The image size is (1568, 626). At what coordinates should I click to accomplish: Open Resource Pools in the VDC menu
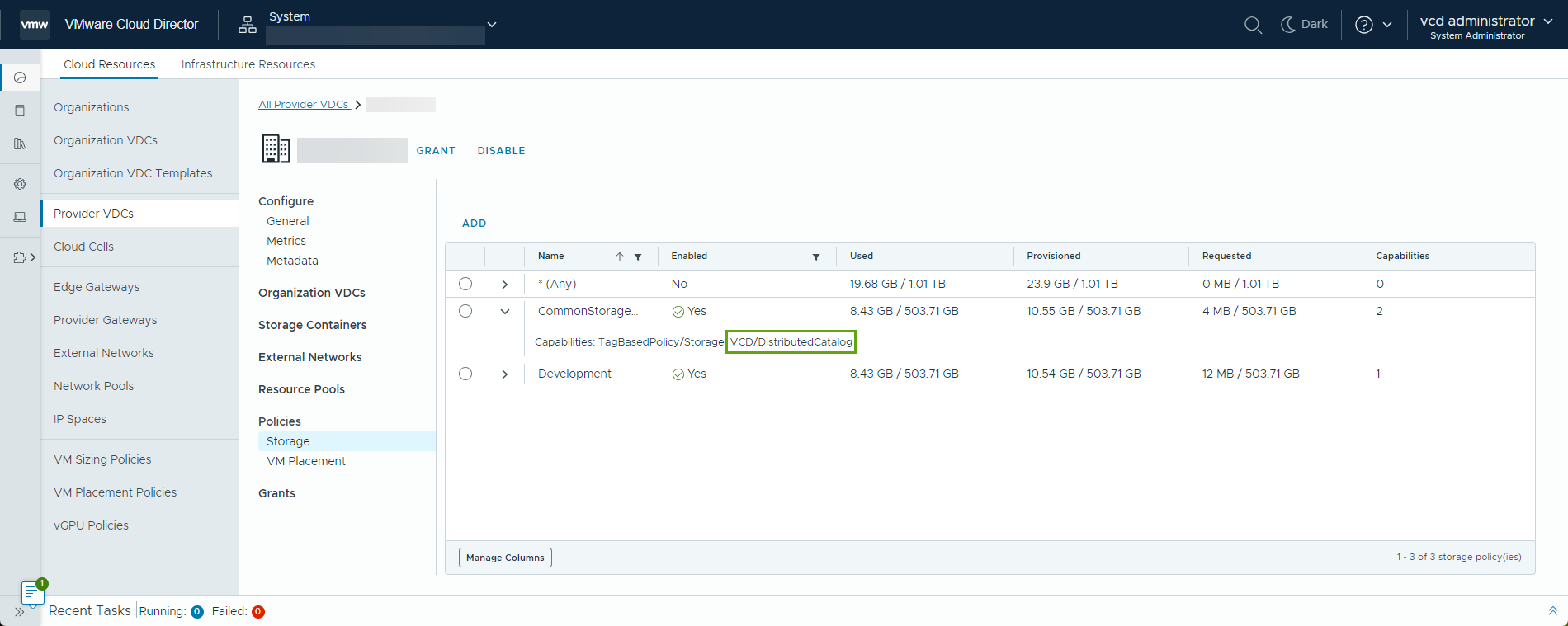301,389
